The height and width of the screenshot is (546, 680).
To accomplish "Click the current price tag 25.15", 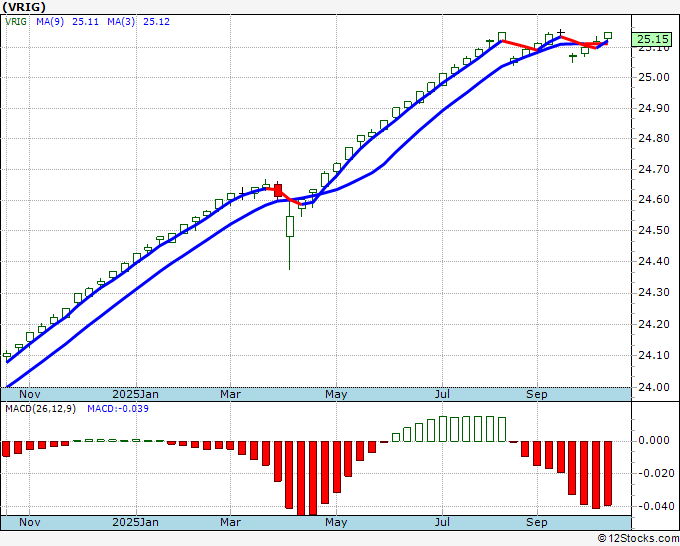I will coord(653,39).
